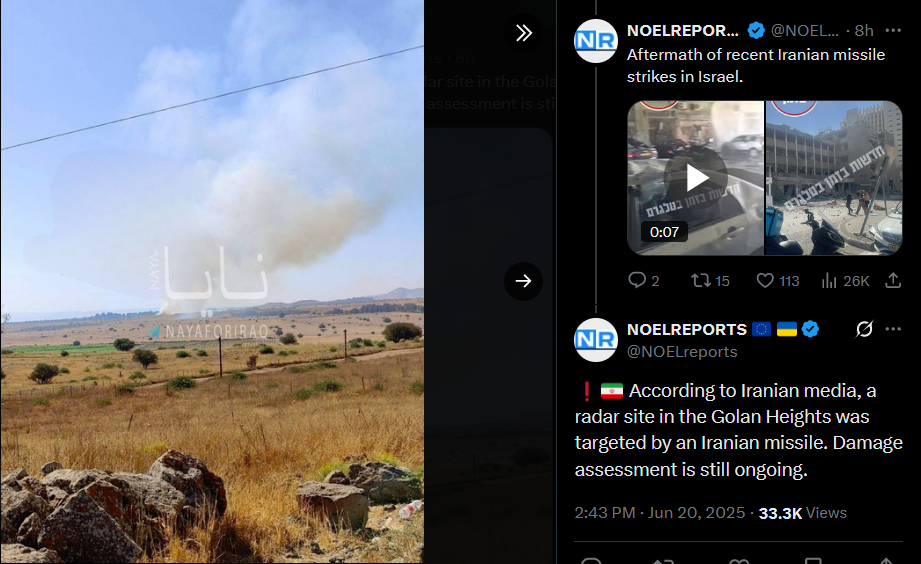Repost the tweet with 15 reposts
This screenshot has height=564, width=921.
coord(710,281)
